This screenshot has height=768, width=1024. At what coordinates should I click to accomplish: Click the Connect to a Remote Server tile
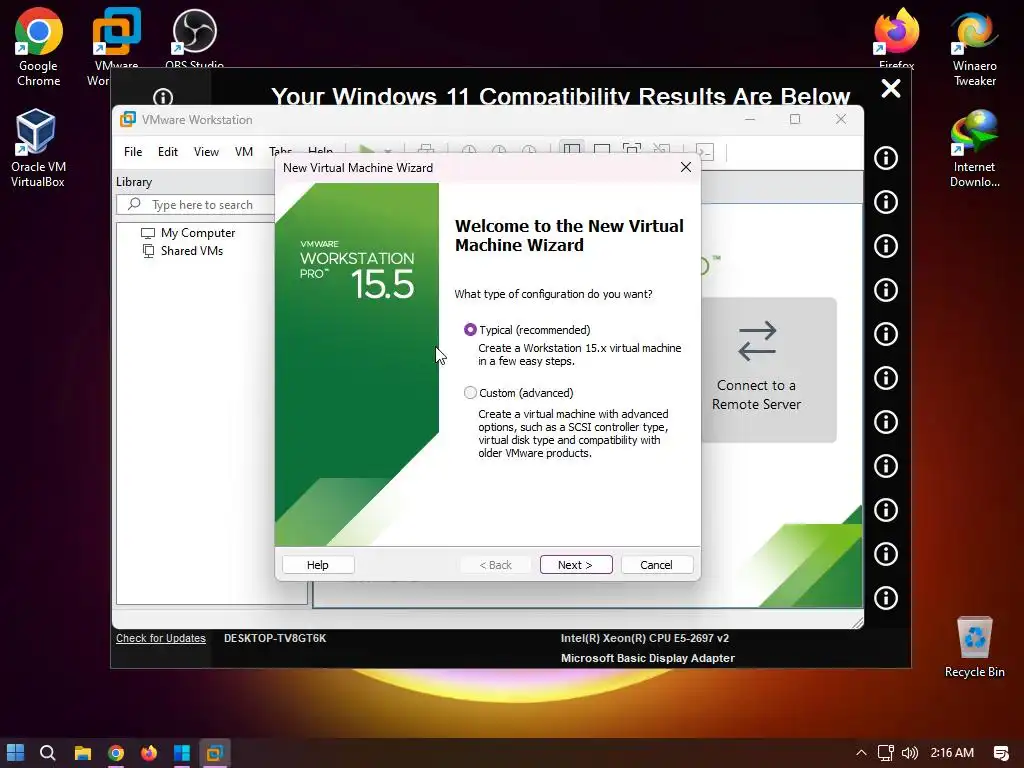pyautogui.click(x=769, y=370)
